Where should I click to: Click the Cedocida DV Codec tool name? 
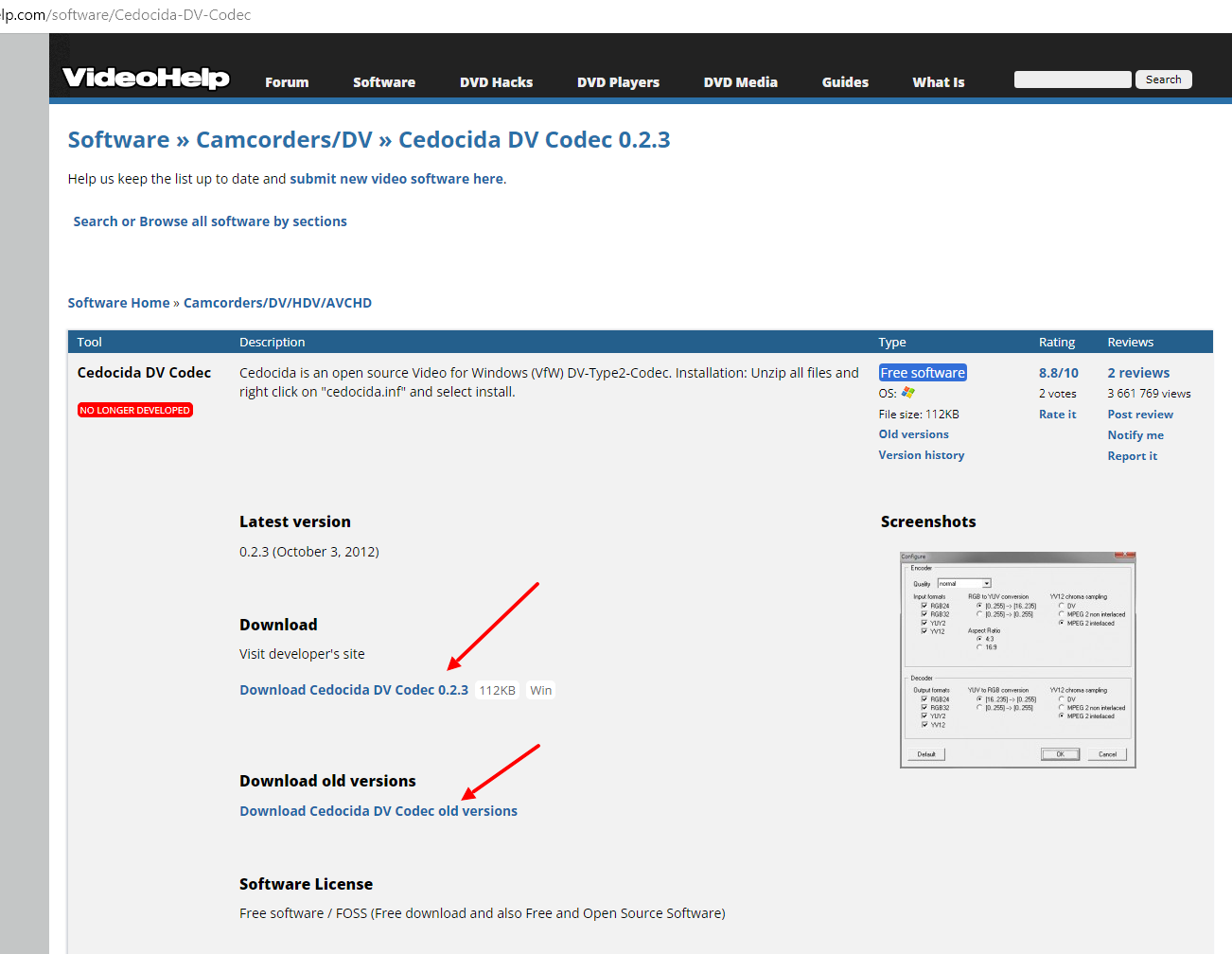(x=145, y=373)
